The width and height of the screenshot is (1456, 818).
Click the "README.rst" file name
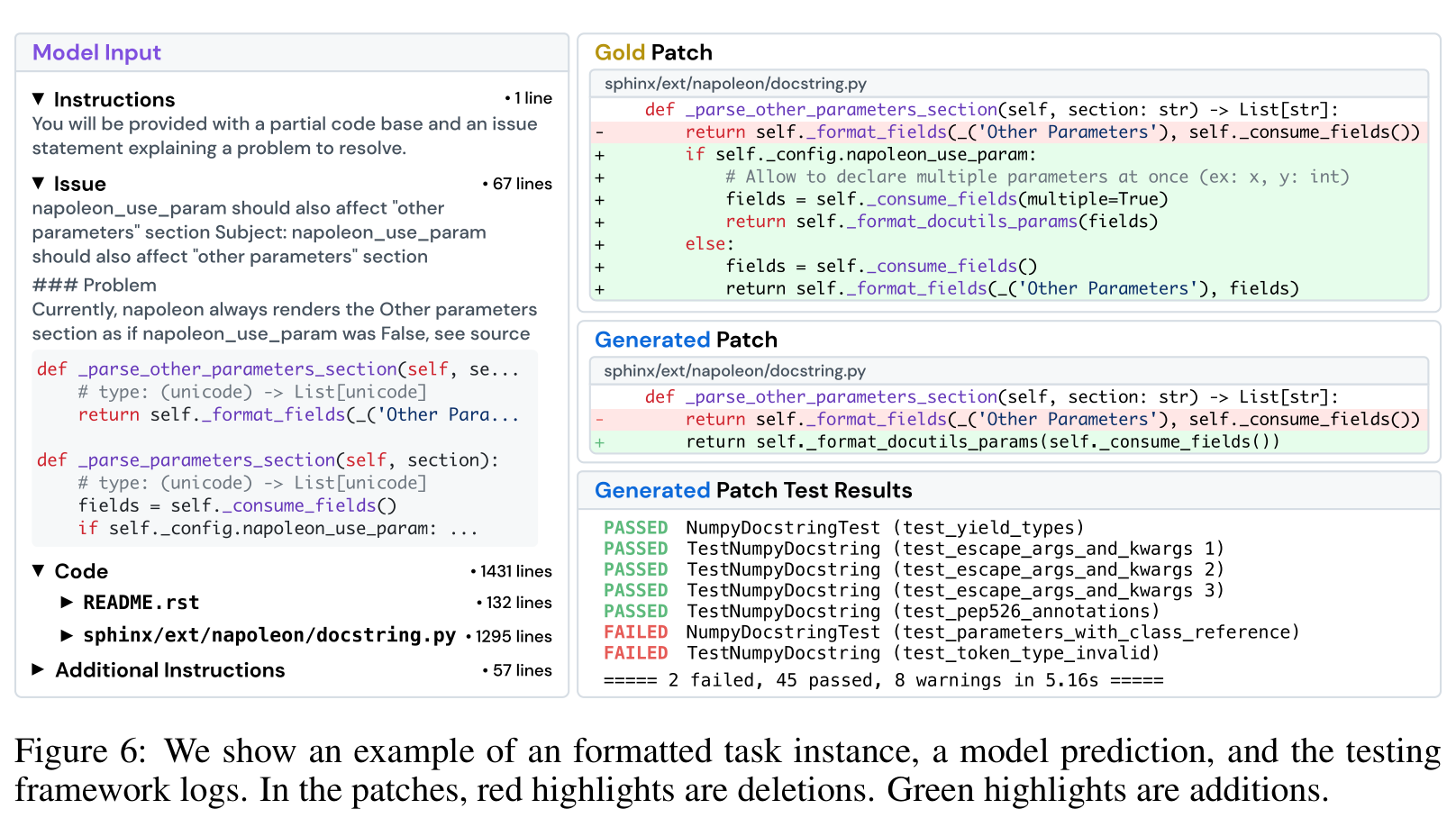coord(141,603)
